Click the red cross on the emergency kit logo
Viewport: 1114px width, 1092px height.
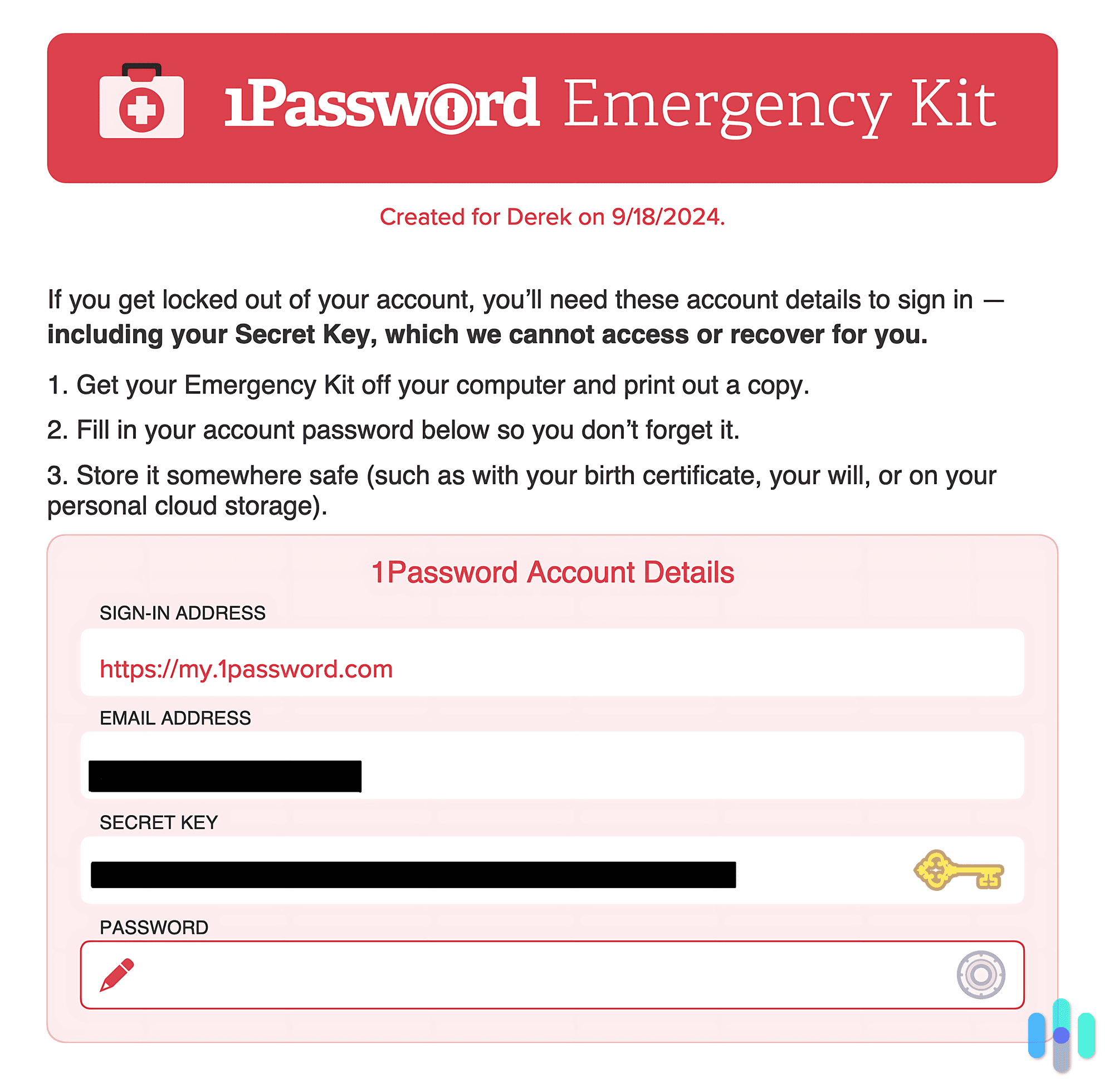tap(141, 106)
